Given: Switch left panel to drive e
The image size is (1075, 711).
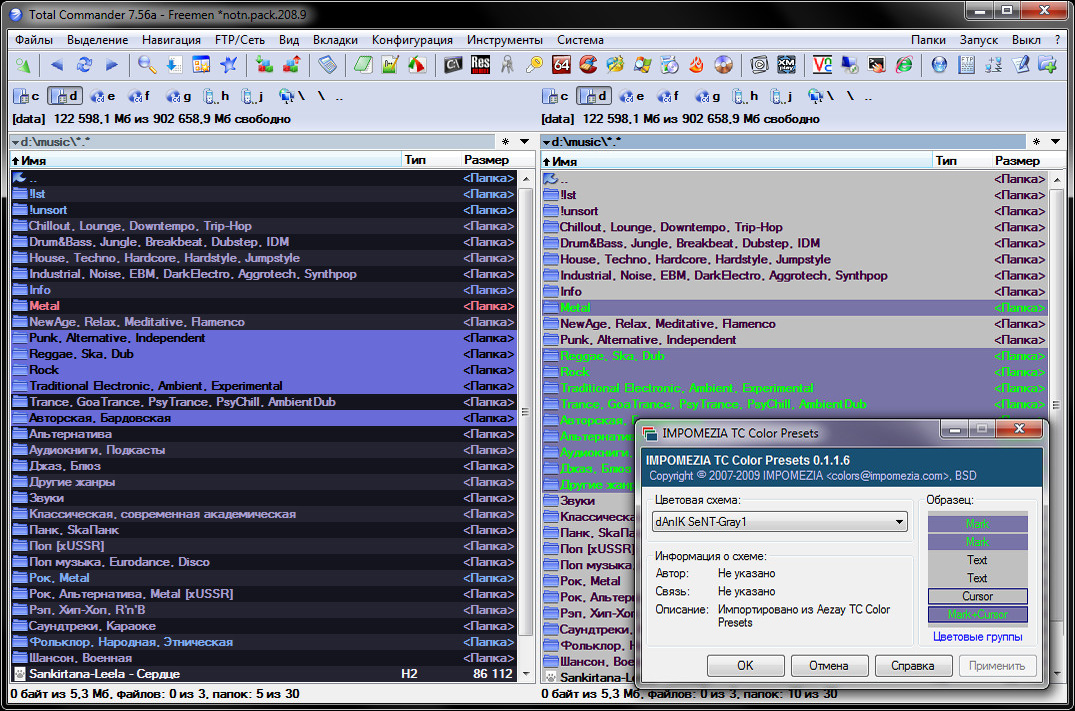Looking at the screenshot, I should [x=103, y=96].
